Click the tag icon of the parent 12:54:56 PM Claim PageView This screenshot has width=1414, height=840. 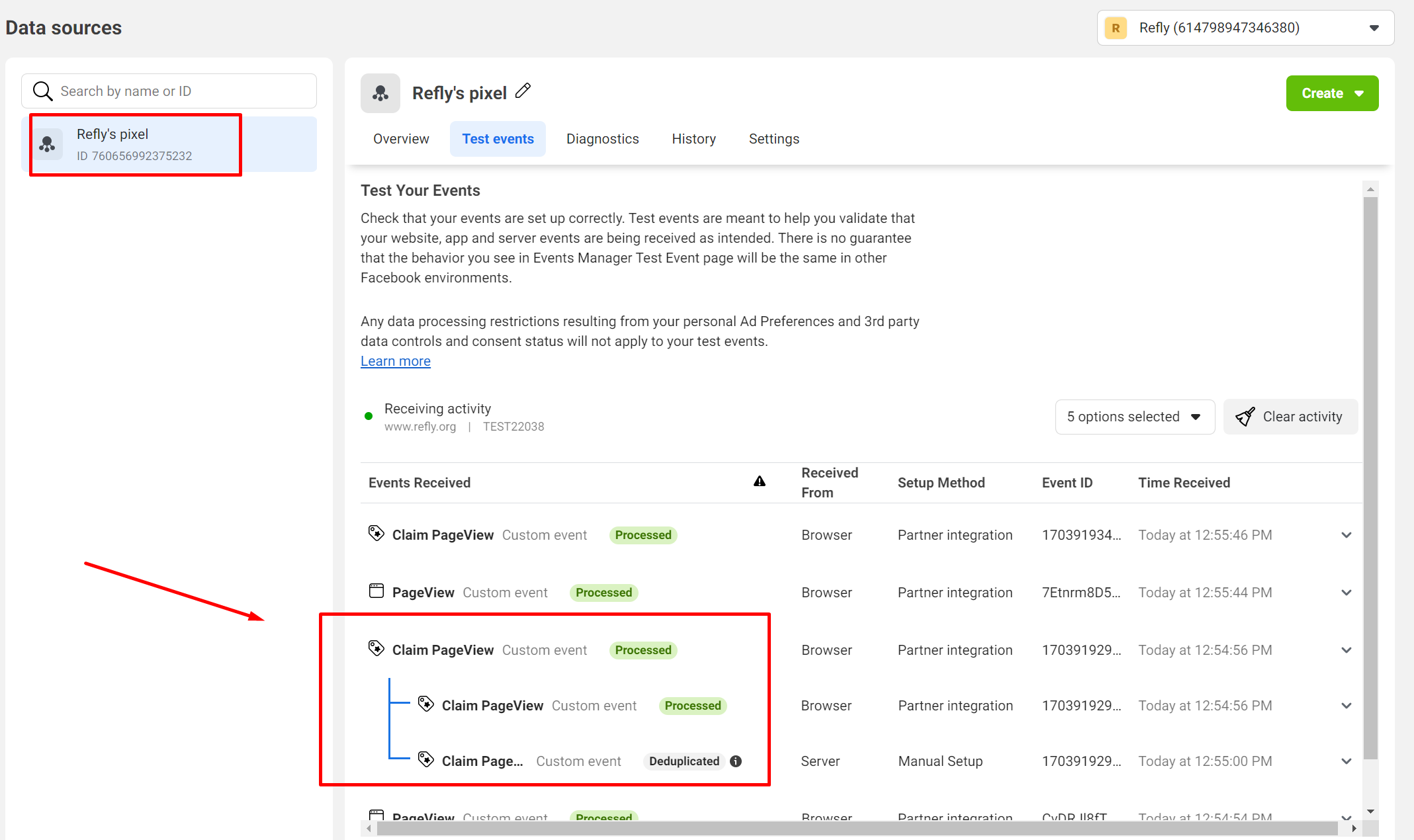(376, 648)
